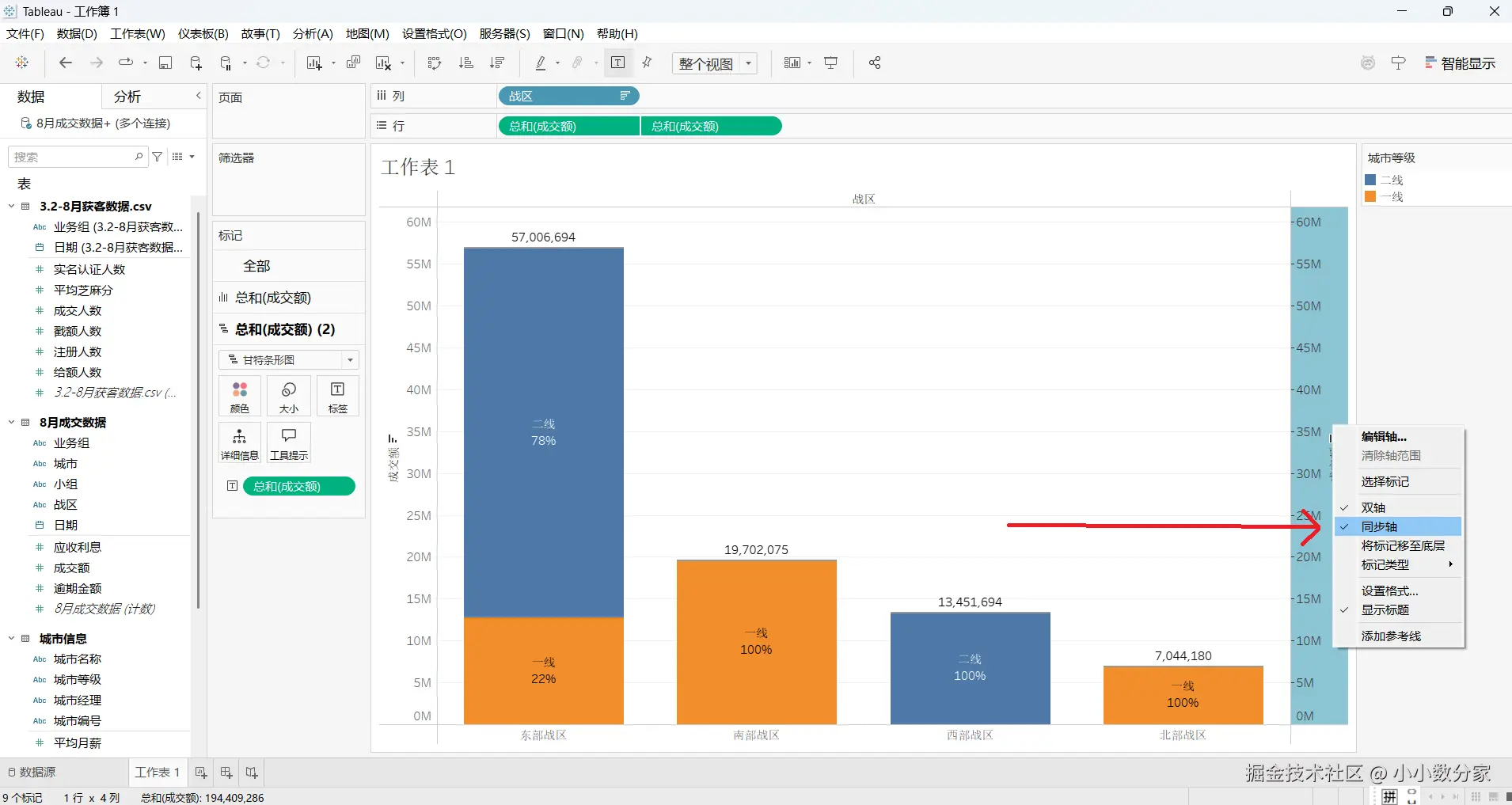Sort descending toolbar icon
This screenshot has height=805, width=1512.
(x=497, y=63)
